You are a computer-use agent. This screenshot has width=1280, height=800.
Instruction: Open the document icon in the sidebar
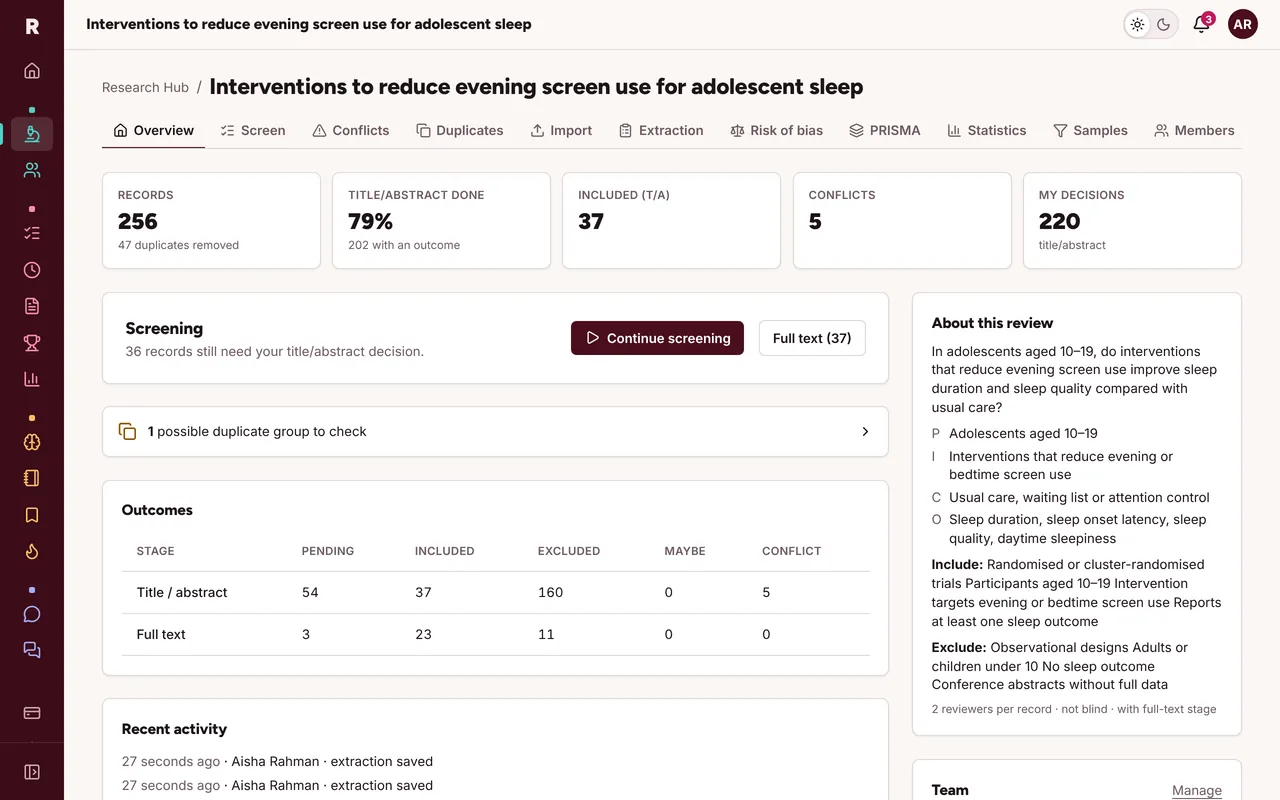pos(32,306)
